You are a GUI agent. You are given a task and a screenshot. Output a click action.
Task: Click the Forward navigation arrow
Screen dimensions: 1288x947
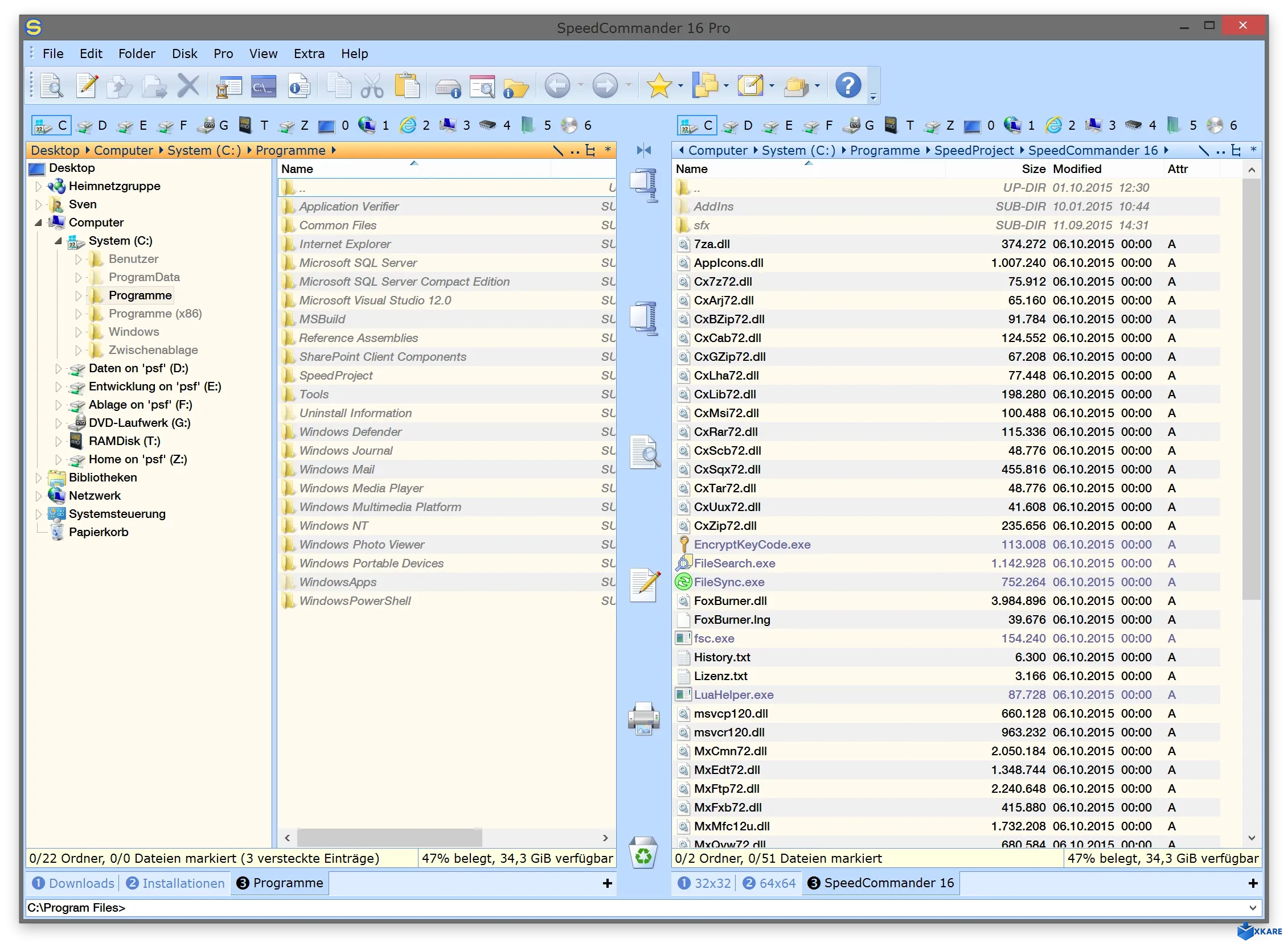(605, 86)
